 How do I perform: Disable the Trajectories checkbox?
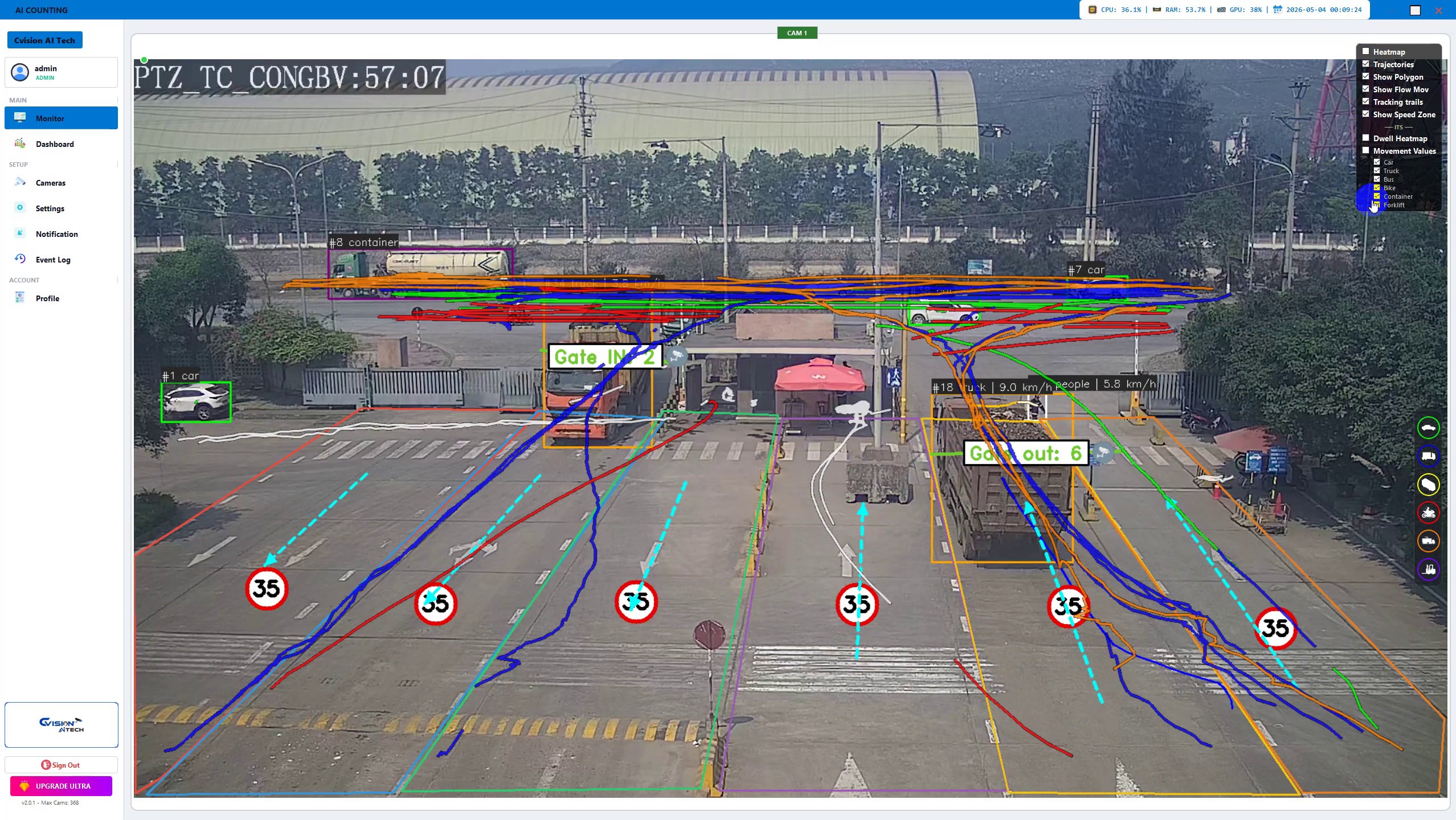click(1365, 64)
